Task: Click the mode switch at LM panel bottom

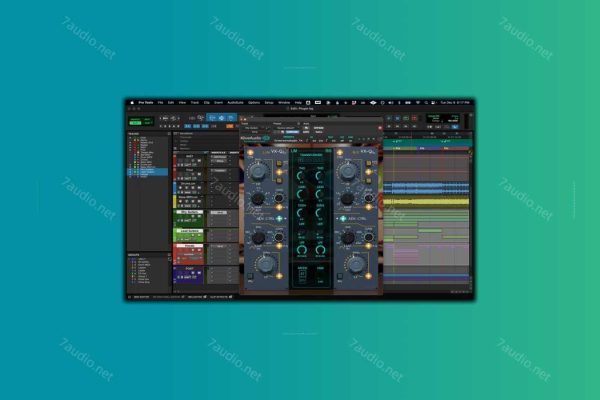Action: tap(302, 276)
